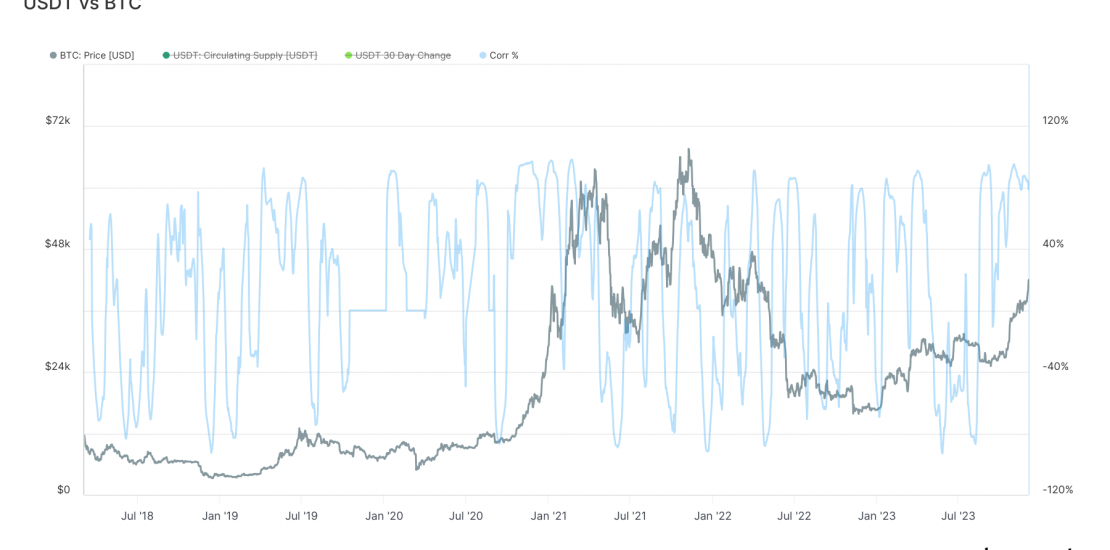Click the dark green USDT Circulating Supply dot
The width and height of the screenshot is (1110, 550).
coord(167,55)
